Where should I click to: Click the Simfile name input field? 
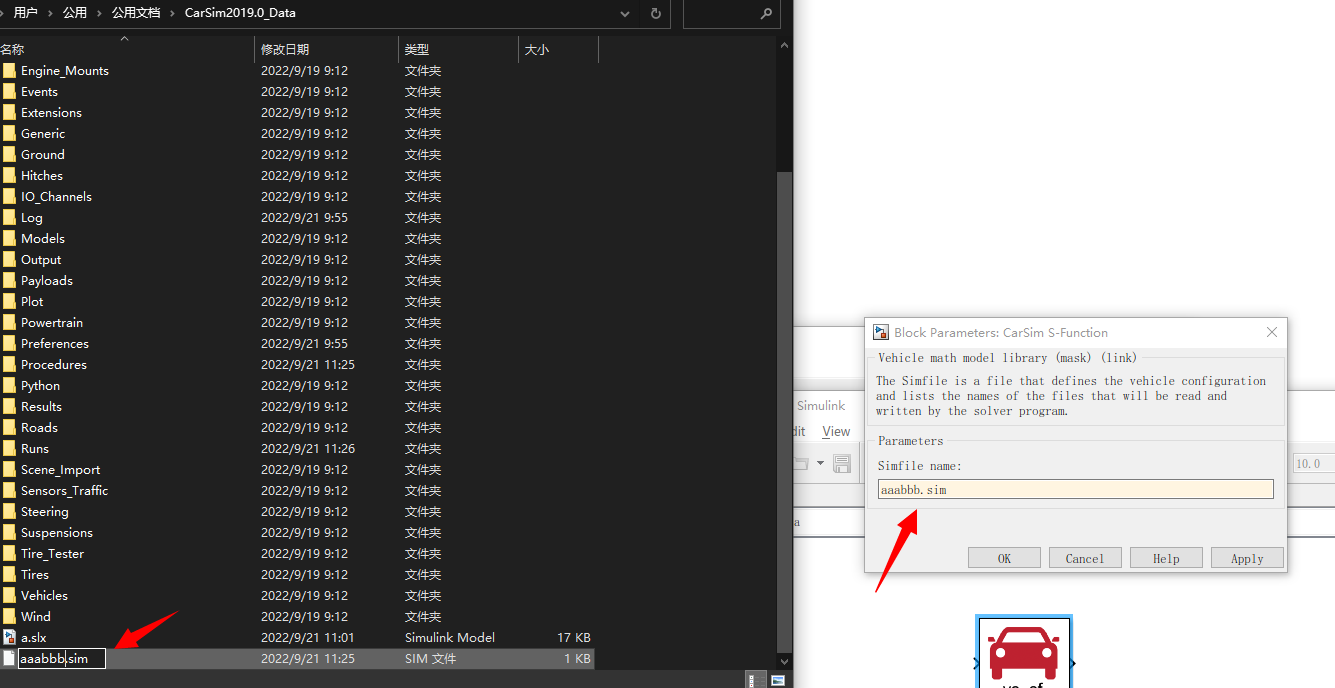coord(1075,489)
